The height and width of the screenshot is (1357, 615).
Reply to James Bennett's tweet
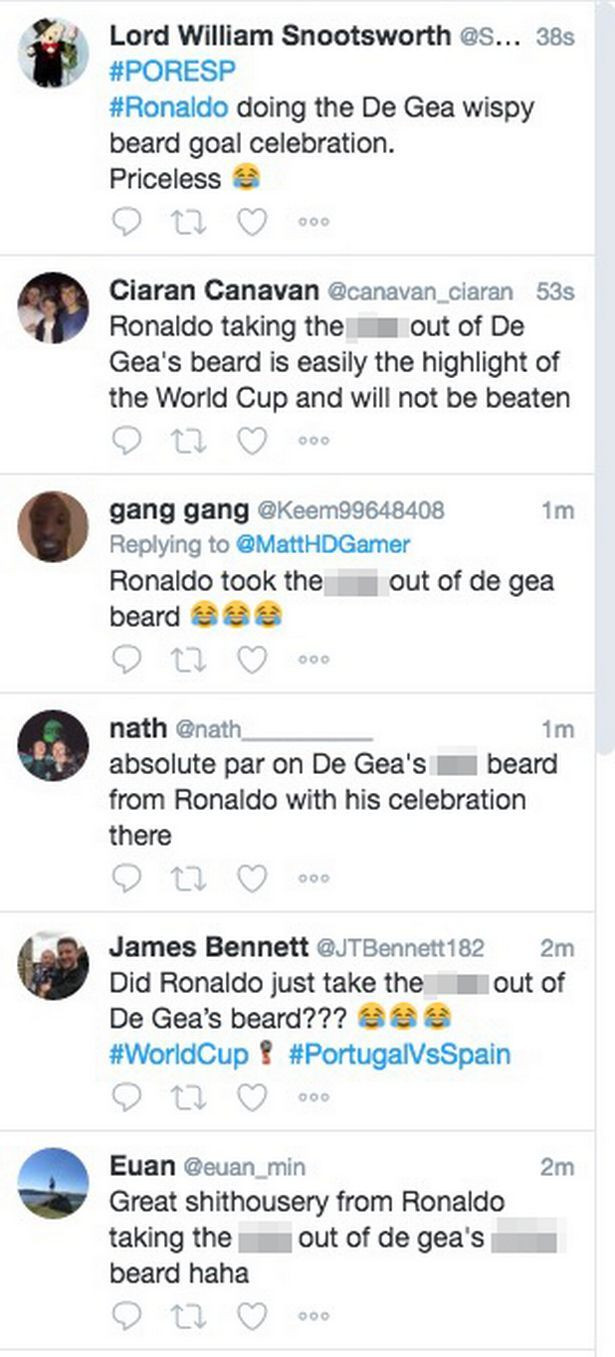pyautogui.click(x=127, y=1097)
